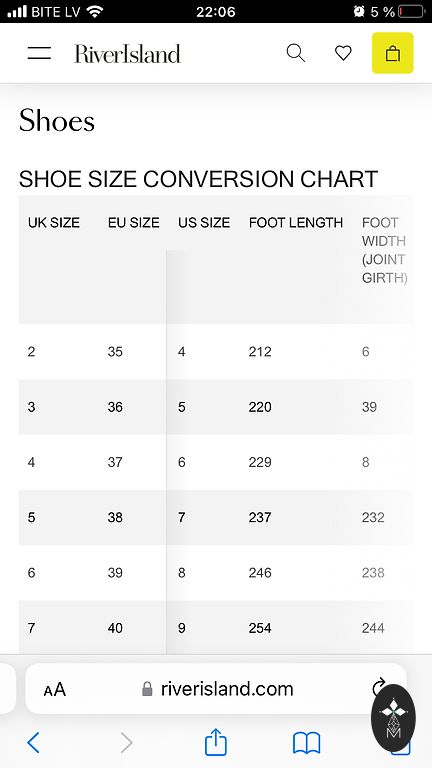
Task: Tap the FOOT WIDTH (JOINT GIRTH) header
Action: 384,250
